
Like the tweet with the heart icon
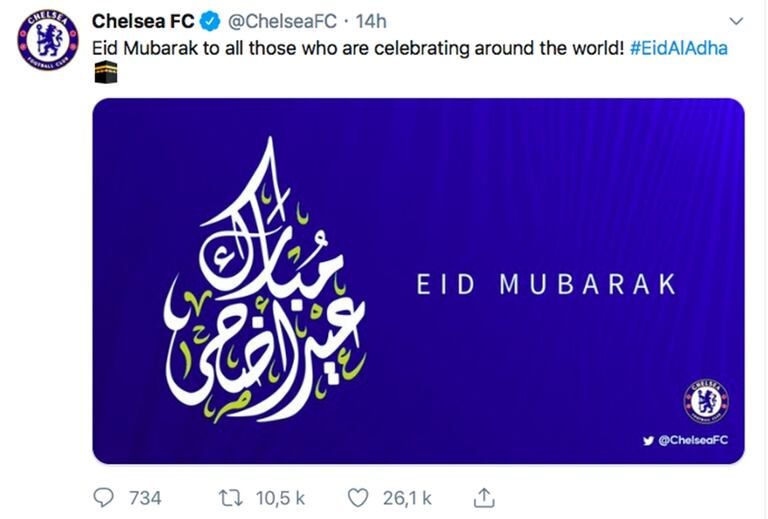[357, 497]
